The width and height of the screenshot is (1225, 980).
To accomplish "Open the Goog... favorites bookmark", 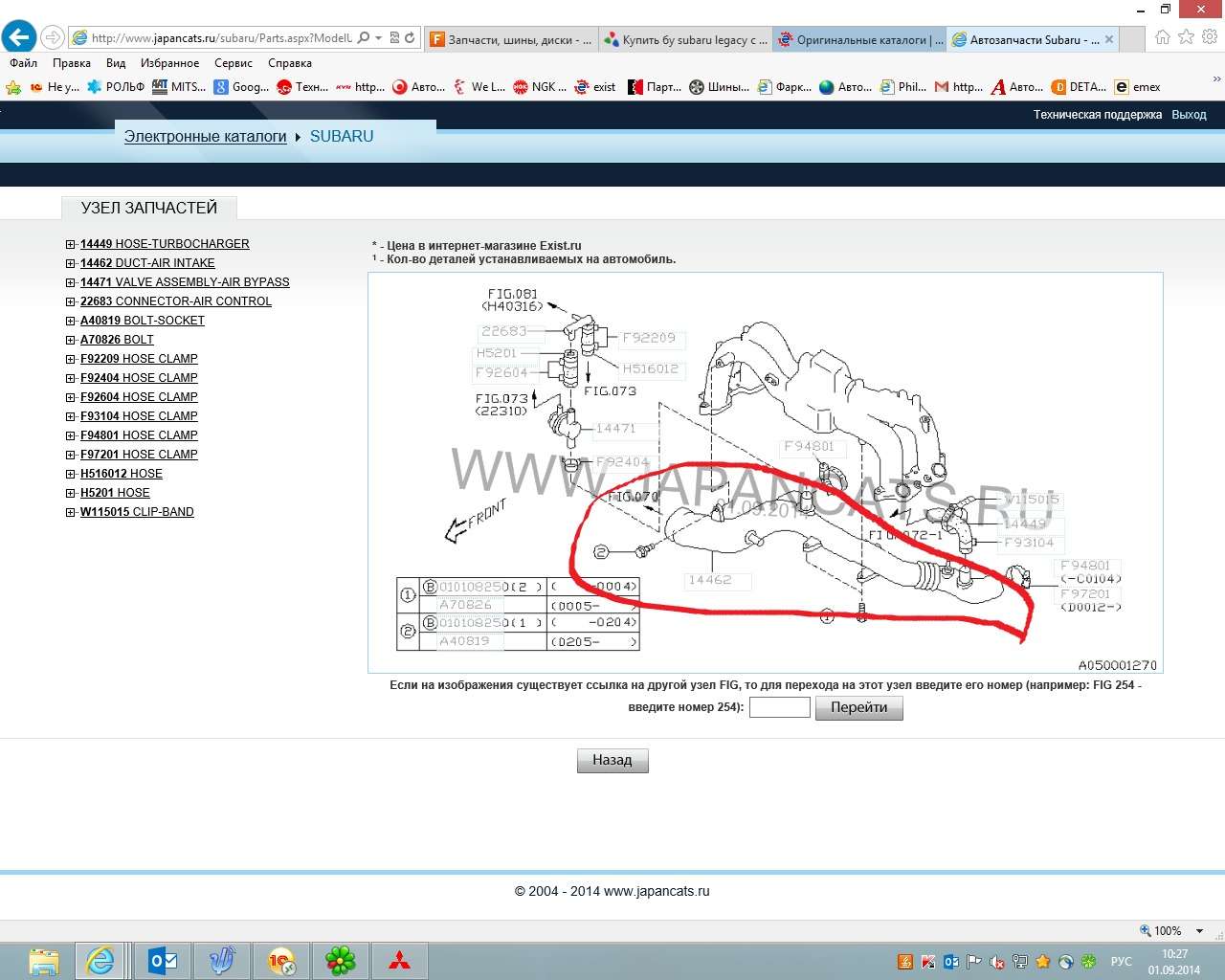I will (241, 87).
